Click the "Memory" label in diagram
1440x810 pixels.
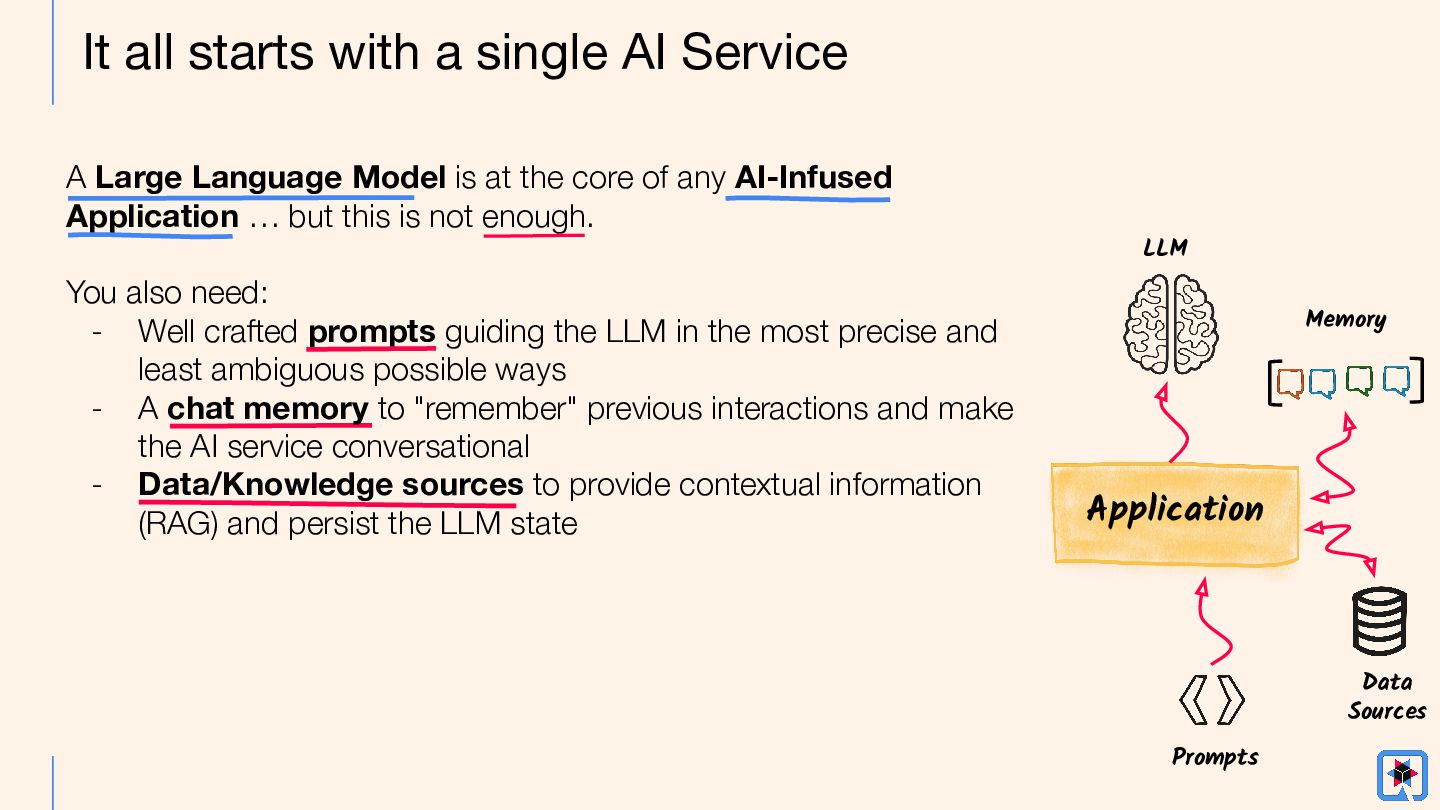(1345, 319)
